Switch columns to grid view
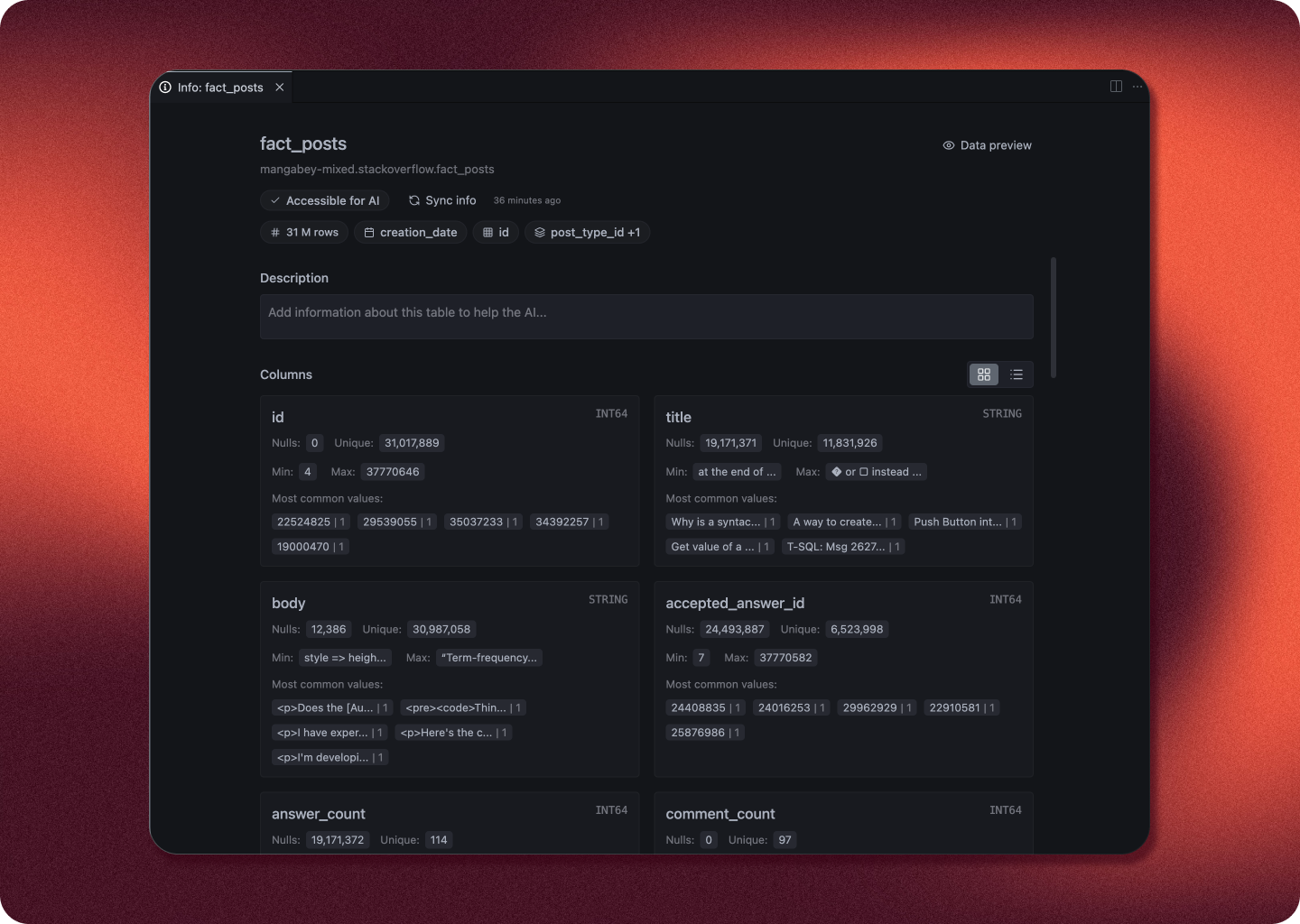Viewport: 1300px width, 924px height. point(984,374)
